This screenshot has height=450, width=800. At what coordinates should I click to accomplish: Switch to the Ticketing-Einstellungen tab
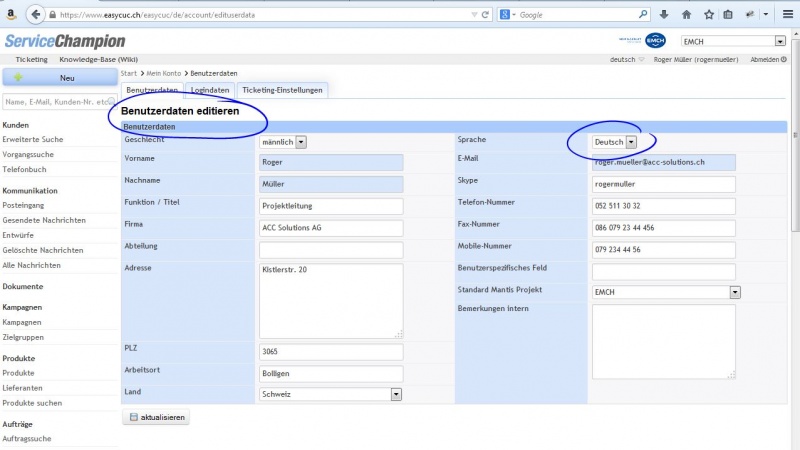pos(282,90)
